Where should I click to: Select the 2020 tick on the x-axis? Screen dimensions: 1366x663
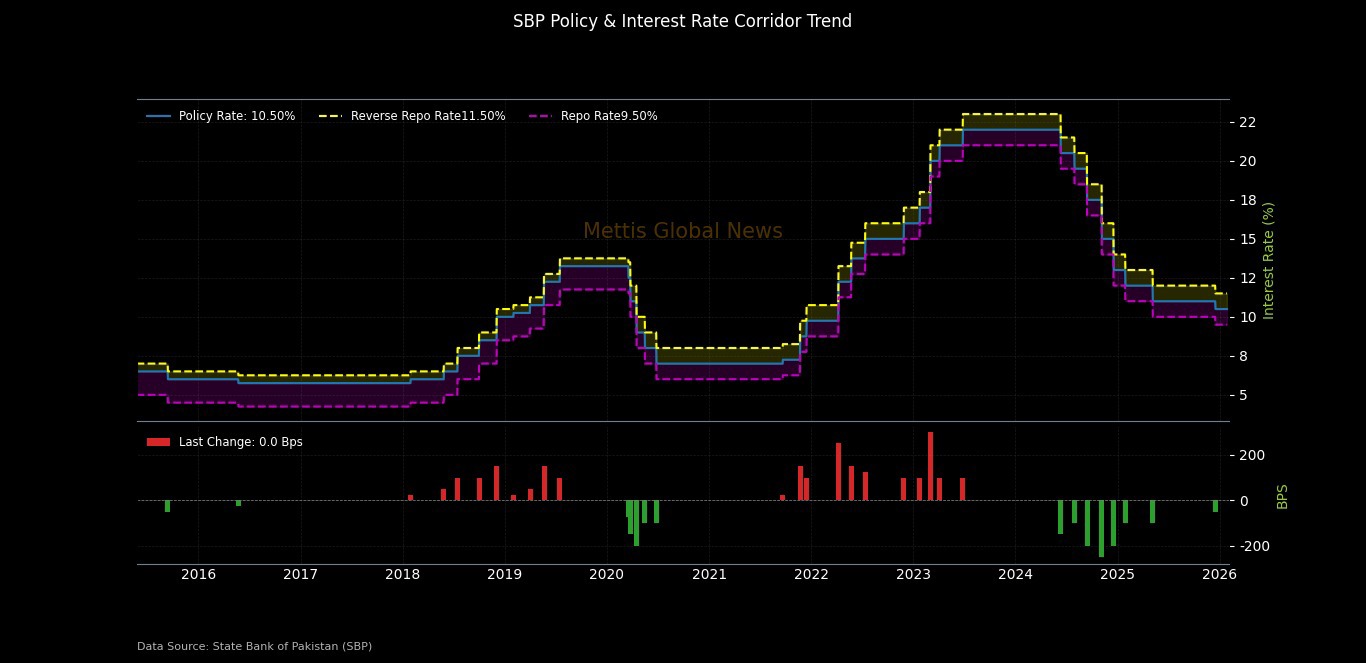(x=607, y=574)
